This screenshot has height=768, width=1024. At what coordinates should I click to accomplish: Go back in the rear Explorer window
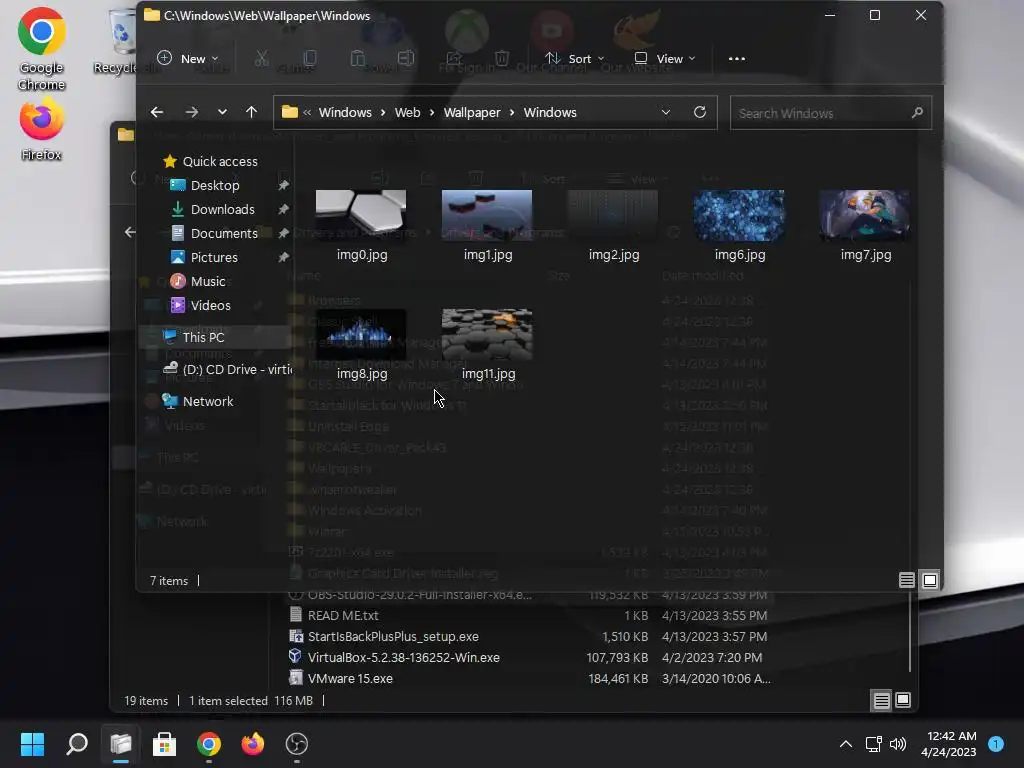[130, 232]
